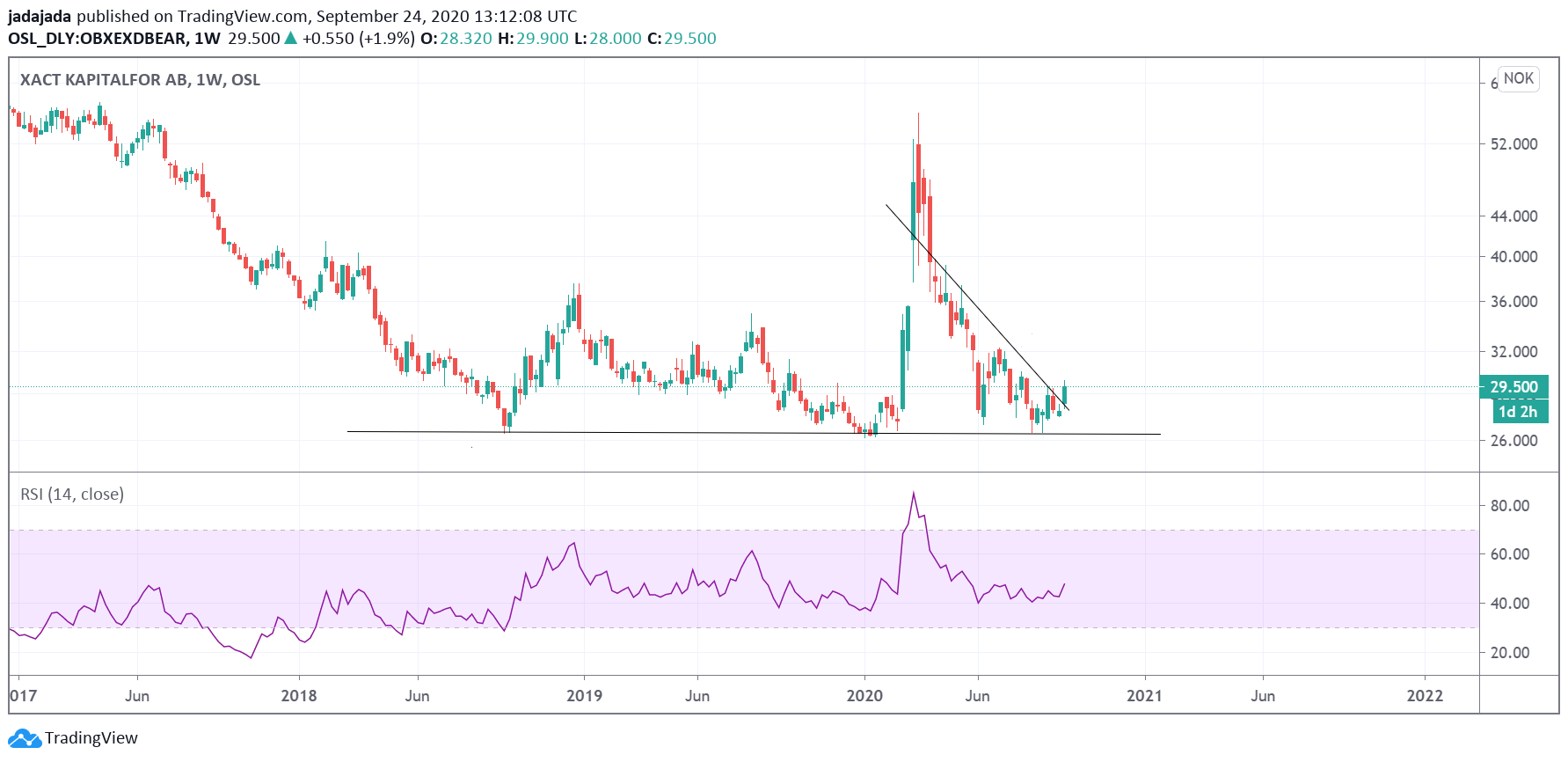The width and height of the screenshot is (1568, 762).
Task: Click the 52.000 price axis label
Action: [1513, 144]
